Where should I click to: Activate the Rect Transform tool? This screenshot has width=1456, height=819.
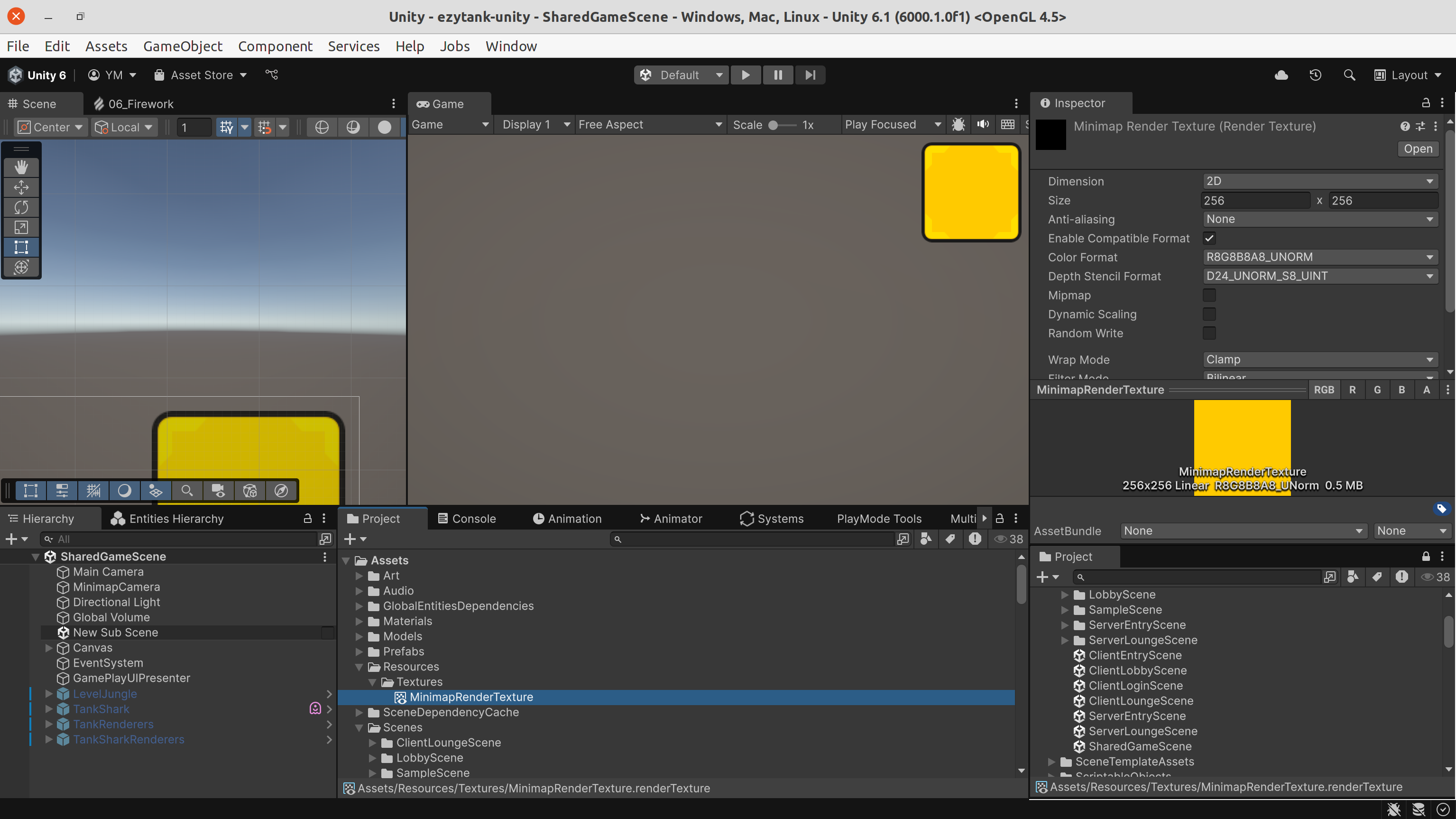pyautogui.click(x=21, y=247)
